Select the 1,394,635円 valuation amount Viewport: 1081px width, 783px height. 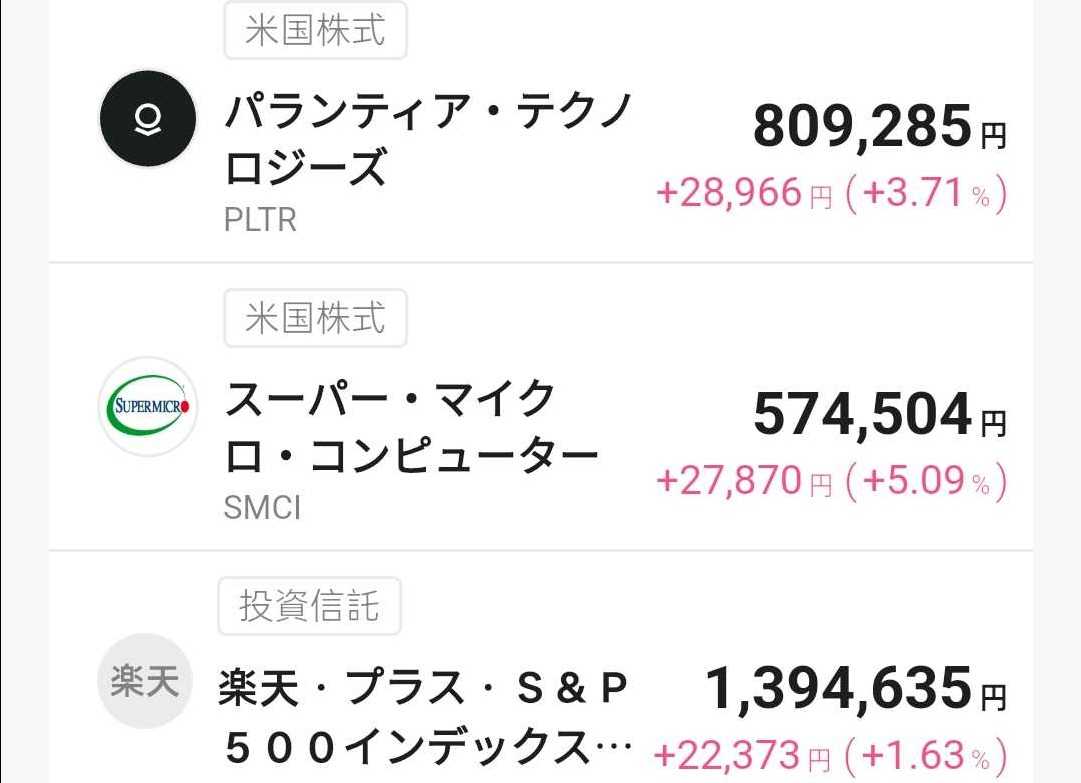855,690
